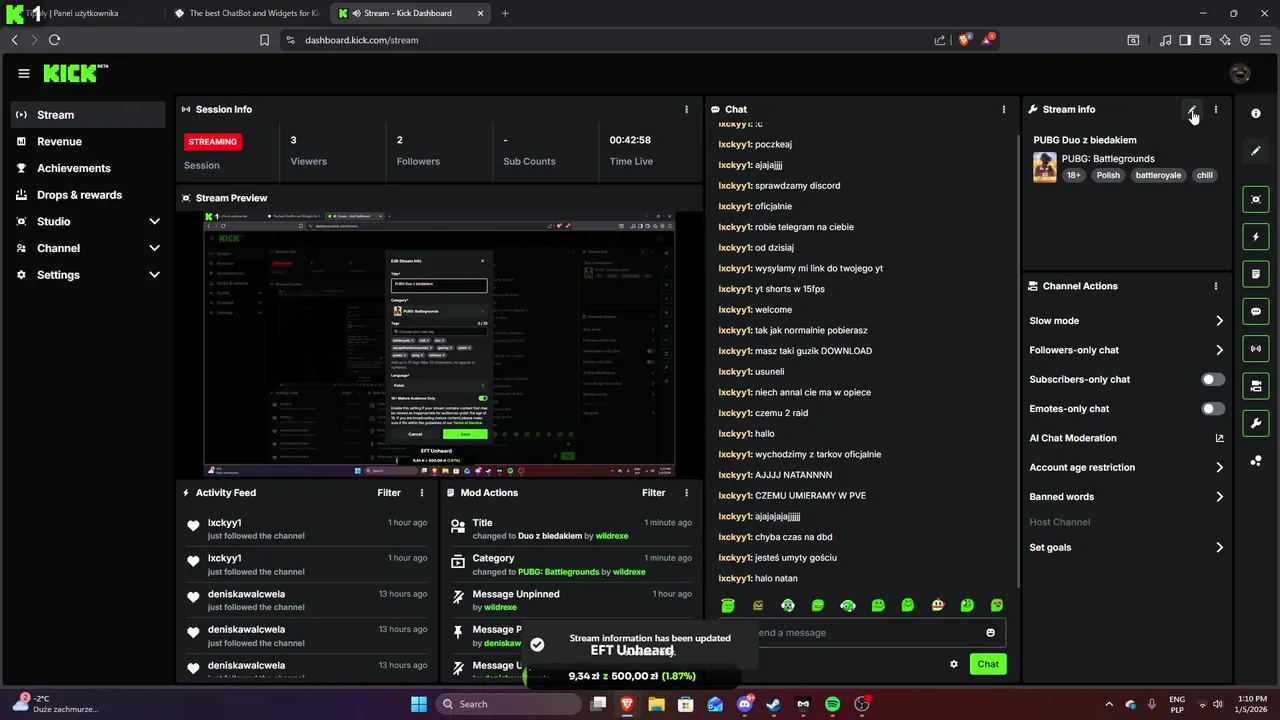
Task: Open the emoji picker in message box
Action: click(x=991, y=632)
